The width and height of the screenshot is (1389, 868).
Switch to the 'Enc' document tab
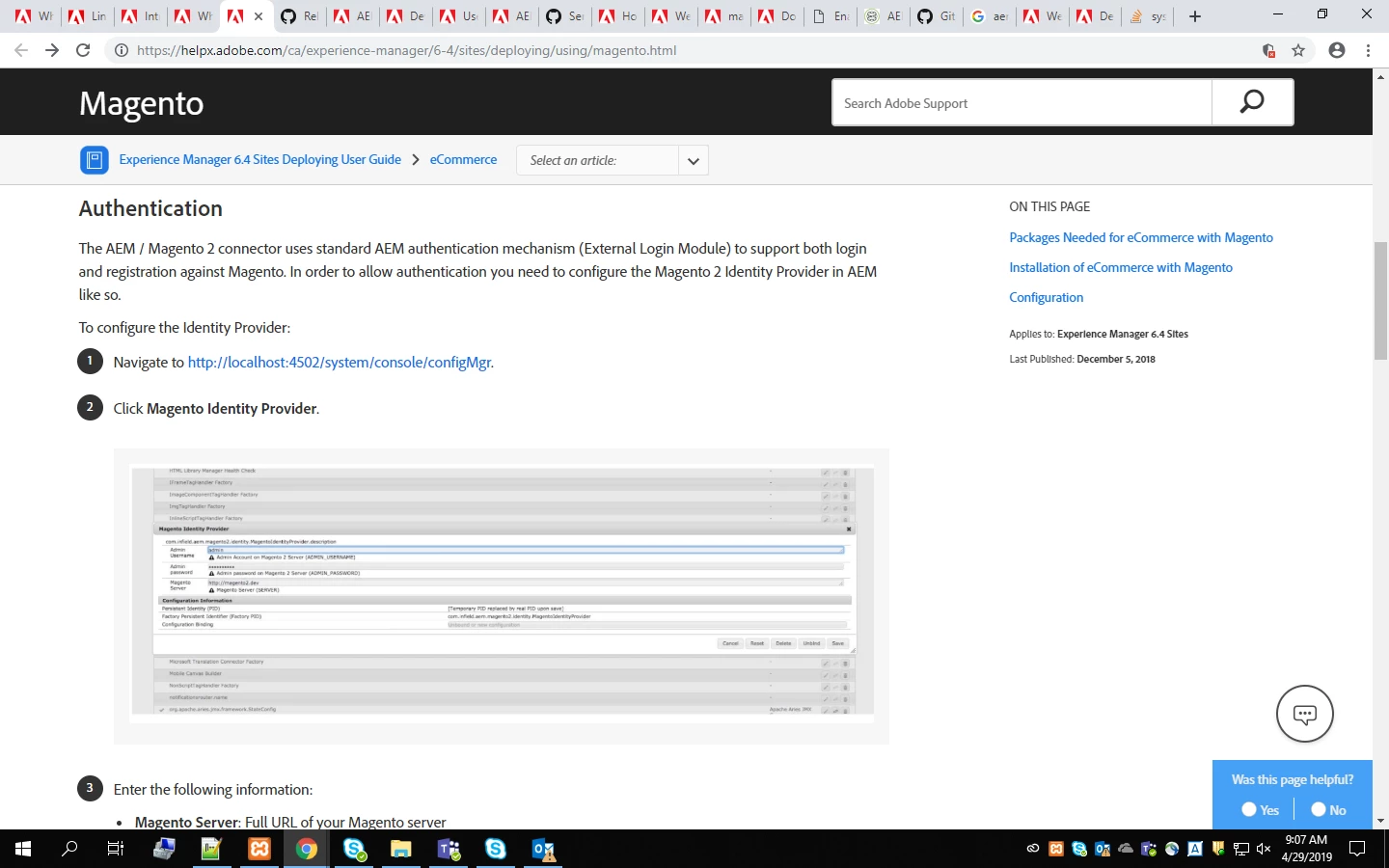[x=831, y=16]
